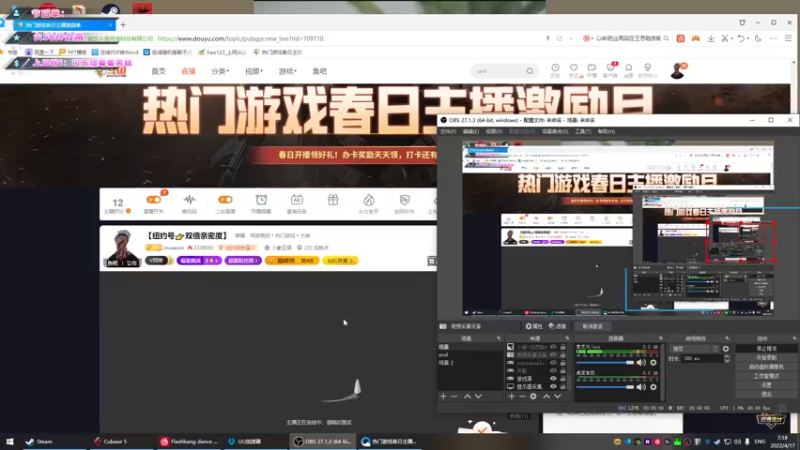Expand the 游戏 dropdown in Douyu navigation

coord(287,71)
